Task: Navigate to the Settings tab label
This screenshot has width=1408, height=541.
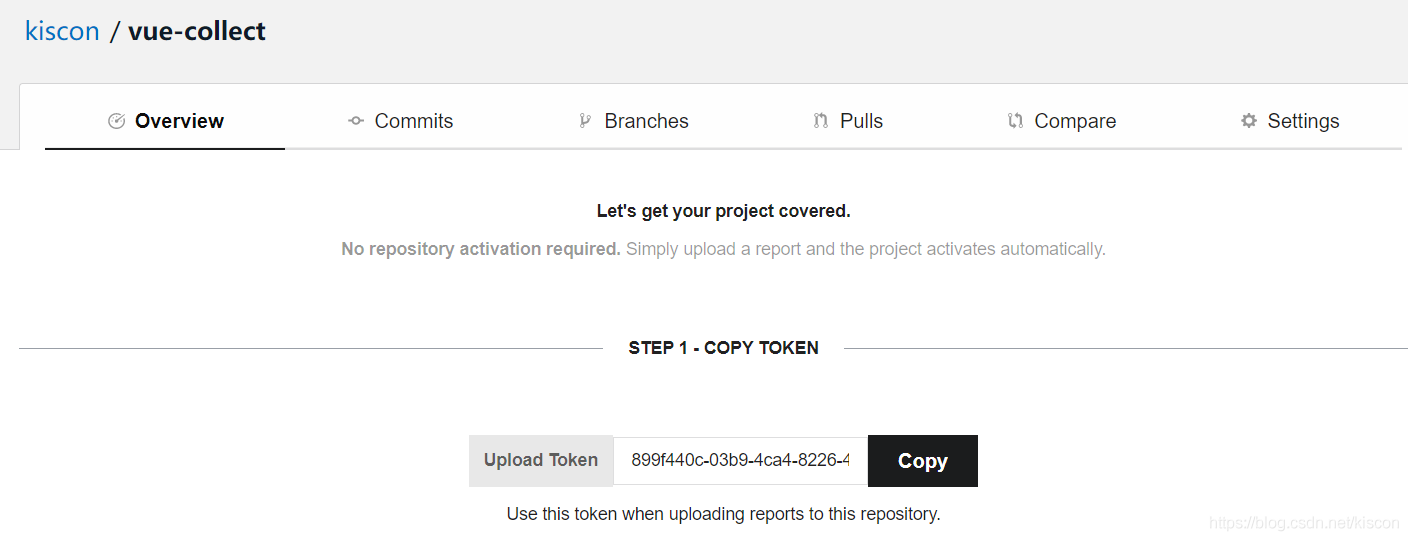Action: (x=1303, y=121)
